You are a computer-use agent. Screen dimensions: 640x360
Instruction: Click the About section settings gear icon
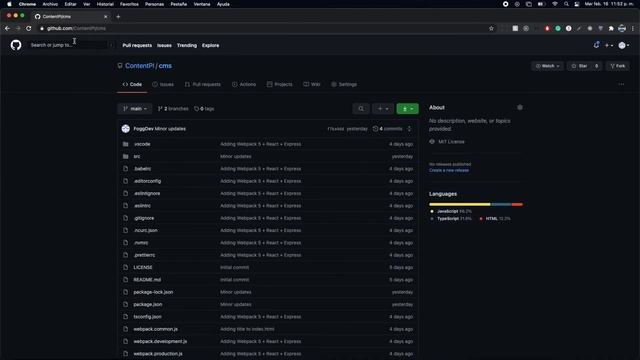click(520, 107)
